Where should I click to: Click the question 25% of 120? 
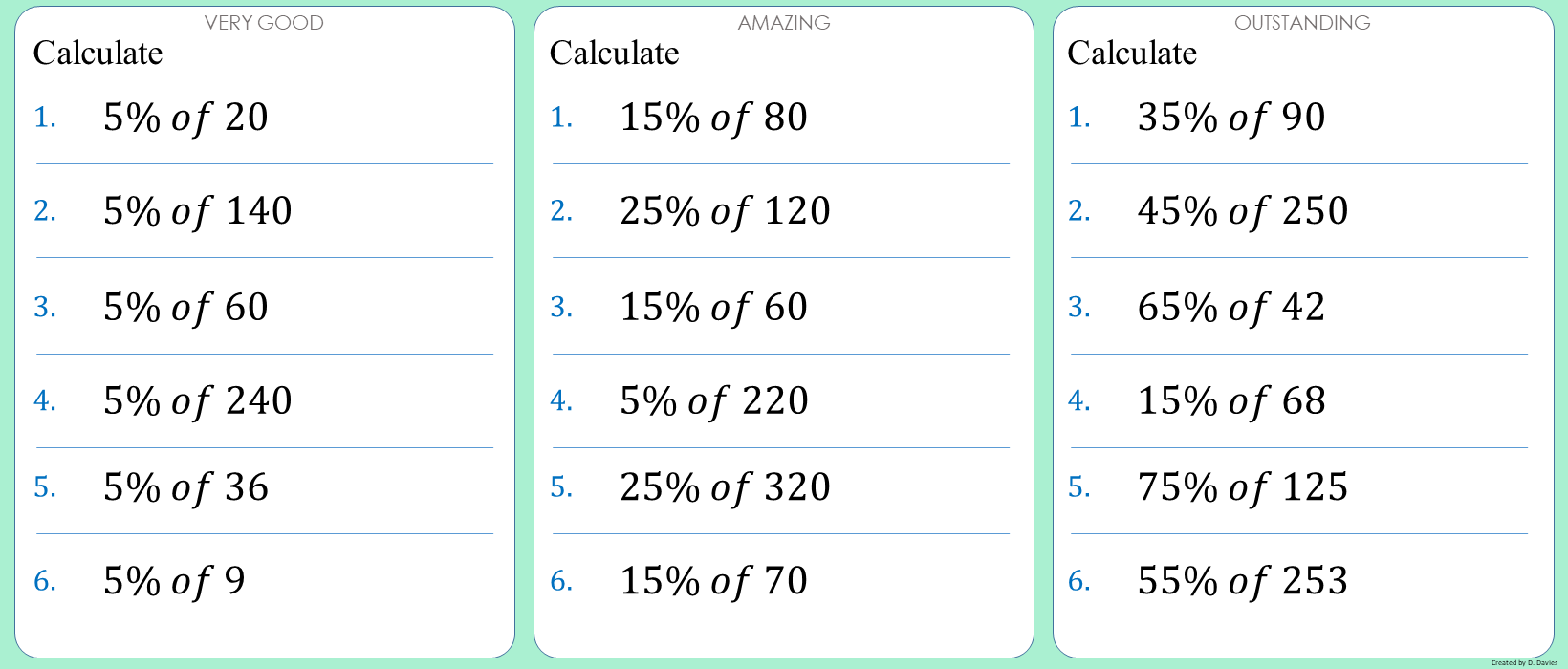[x=725, y=211]
